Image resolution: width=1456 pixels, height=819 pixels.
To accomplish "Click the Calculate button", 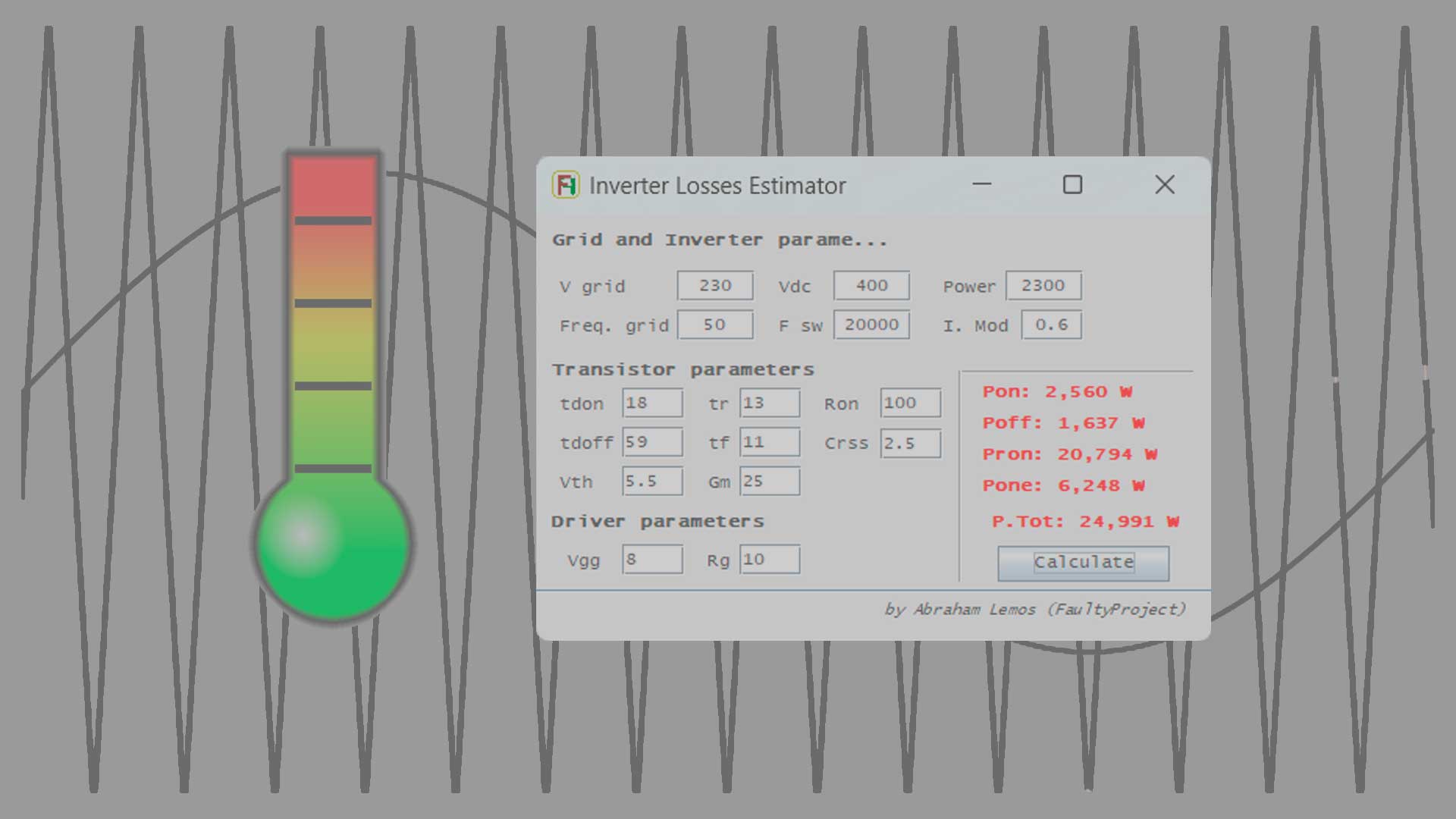I will [1083, 563].
